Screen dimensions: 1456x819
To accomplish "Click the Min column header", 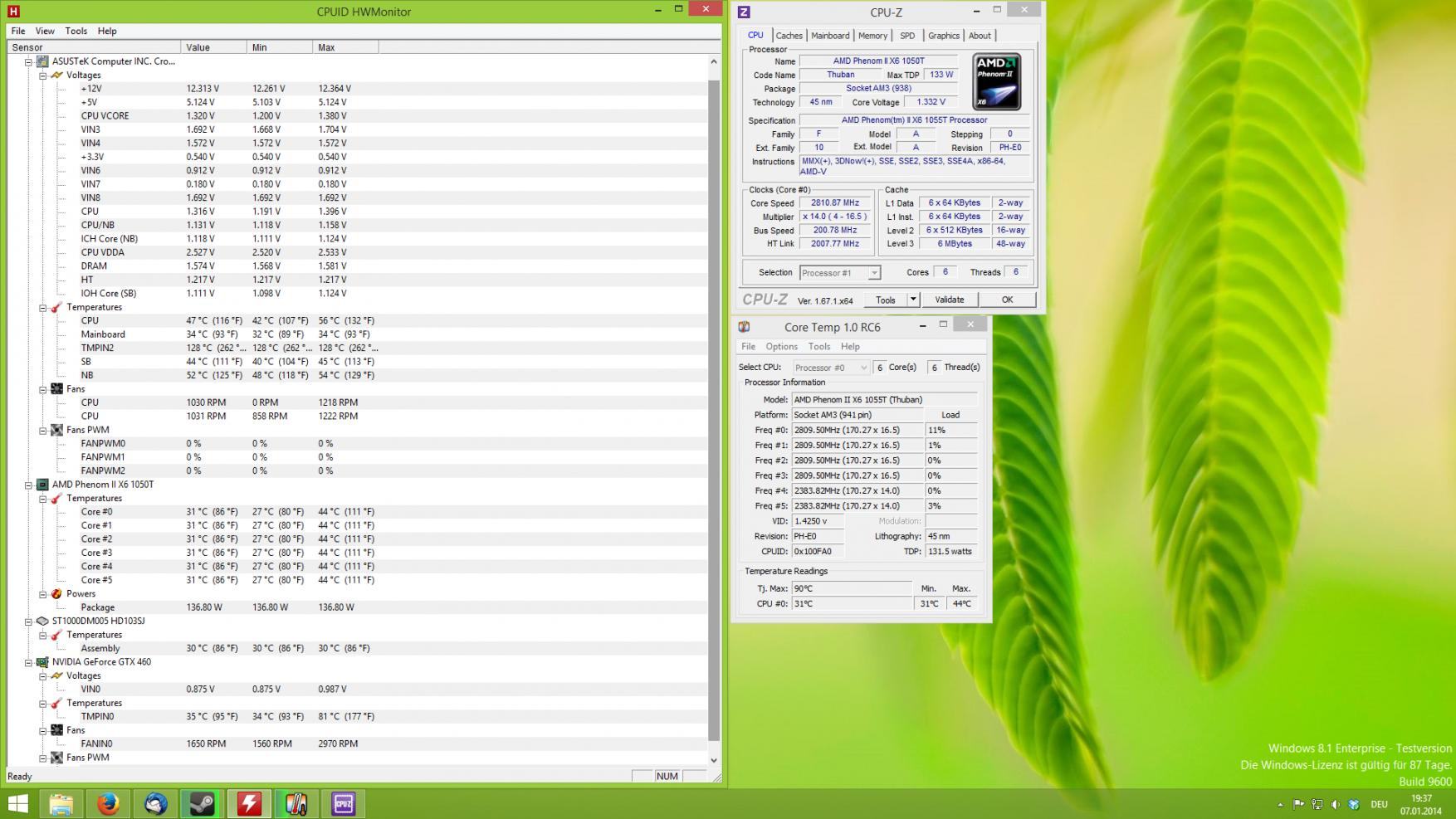I will [x=280, y=47].
